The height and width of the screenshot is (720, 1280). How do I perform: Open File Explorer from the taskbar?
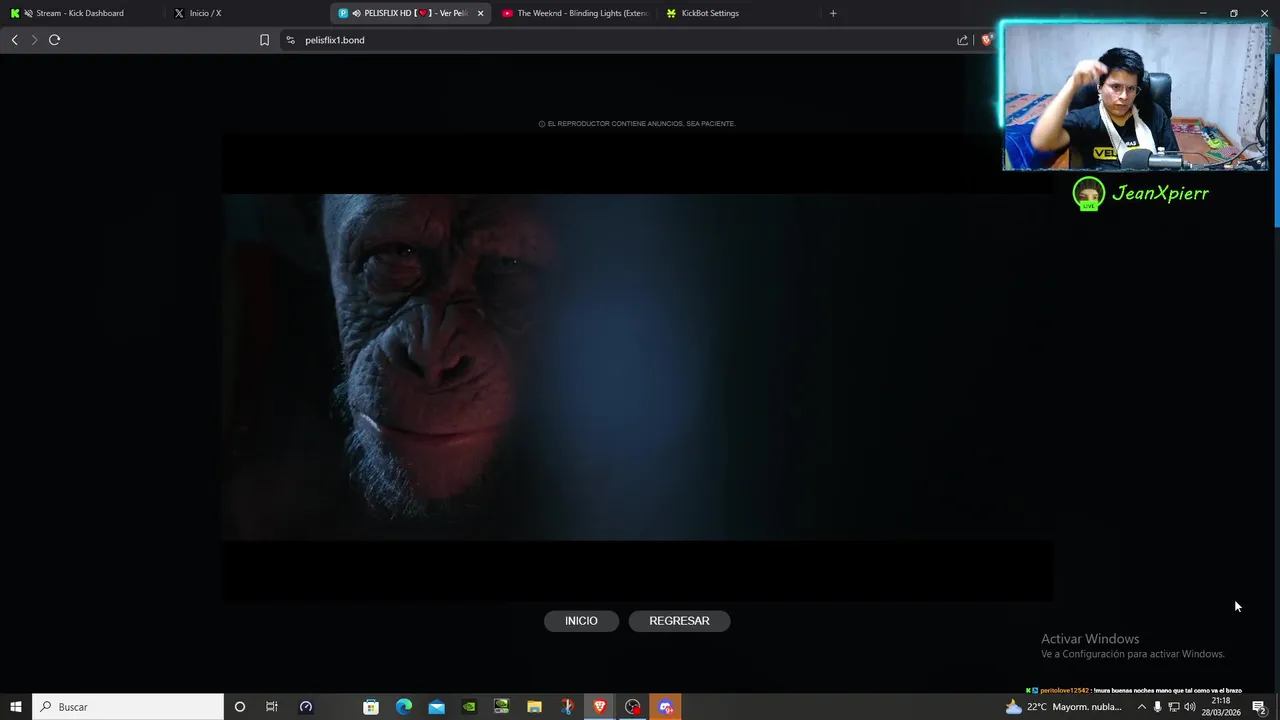tap(535, 707)
